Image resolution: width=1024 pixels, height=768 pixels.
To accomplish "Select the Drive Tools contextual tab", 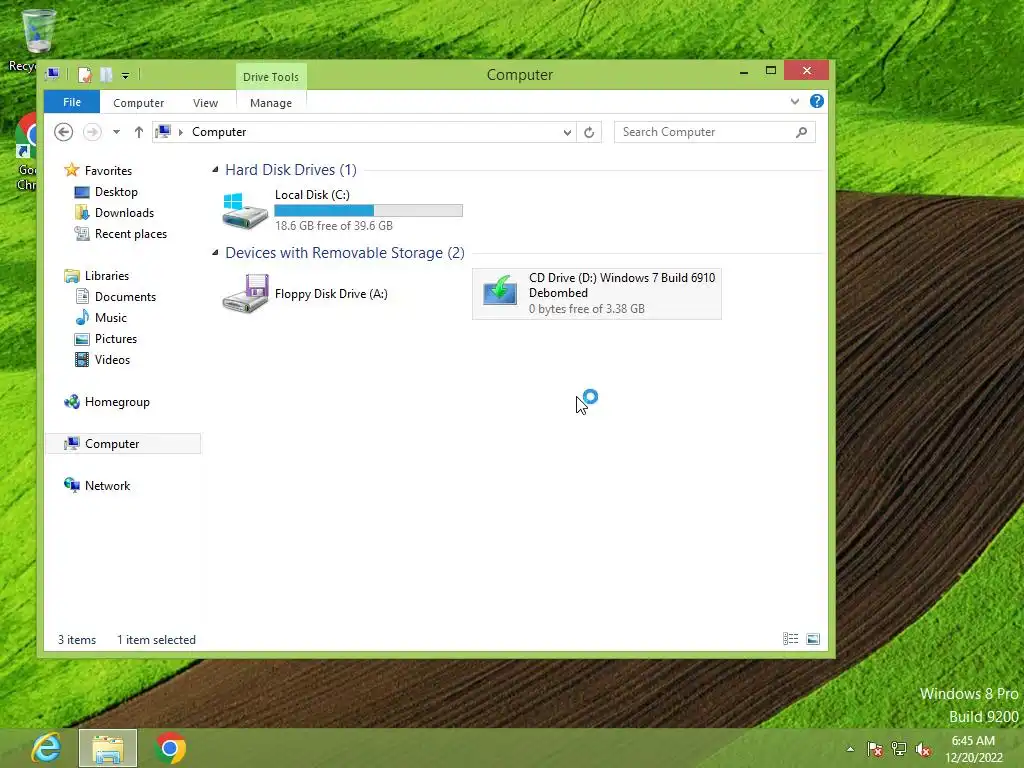I will click(x=271, y=76).
